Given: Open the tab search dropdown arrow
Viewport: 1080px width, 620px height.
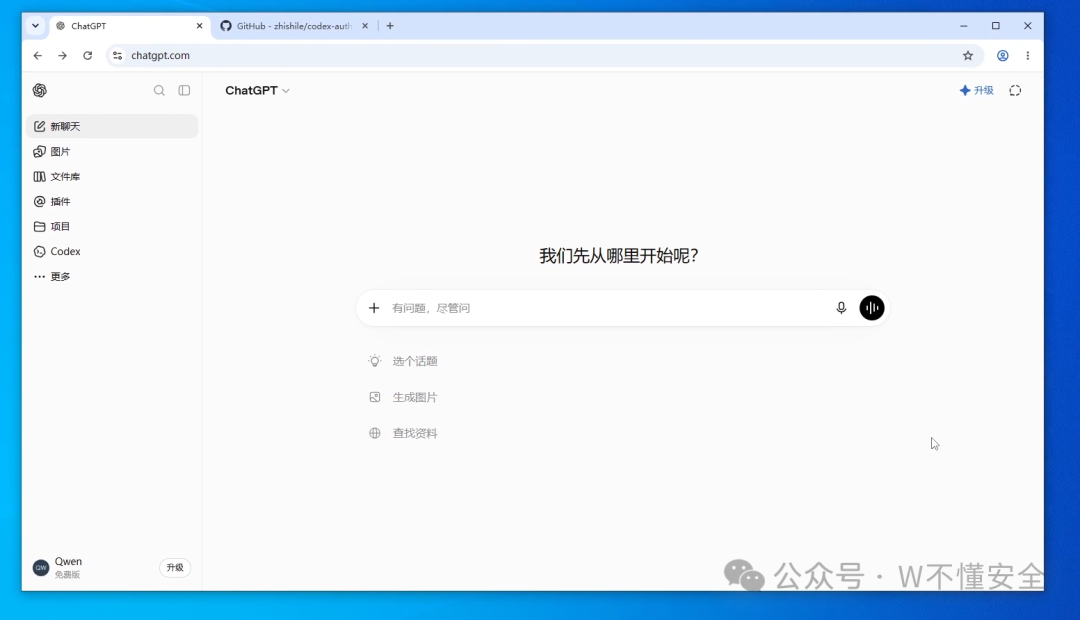Looking at the screenshot, I should pyautogui.click(x=35, y=26).
